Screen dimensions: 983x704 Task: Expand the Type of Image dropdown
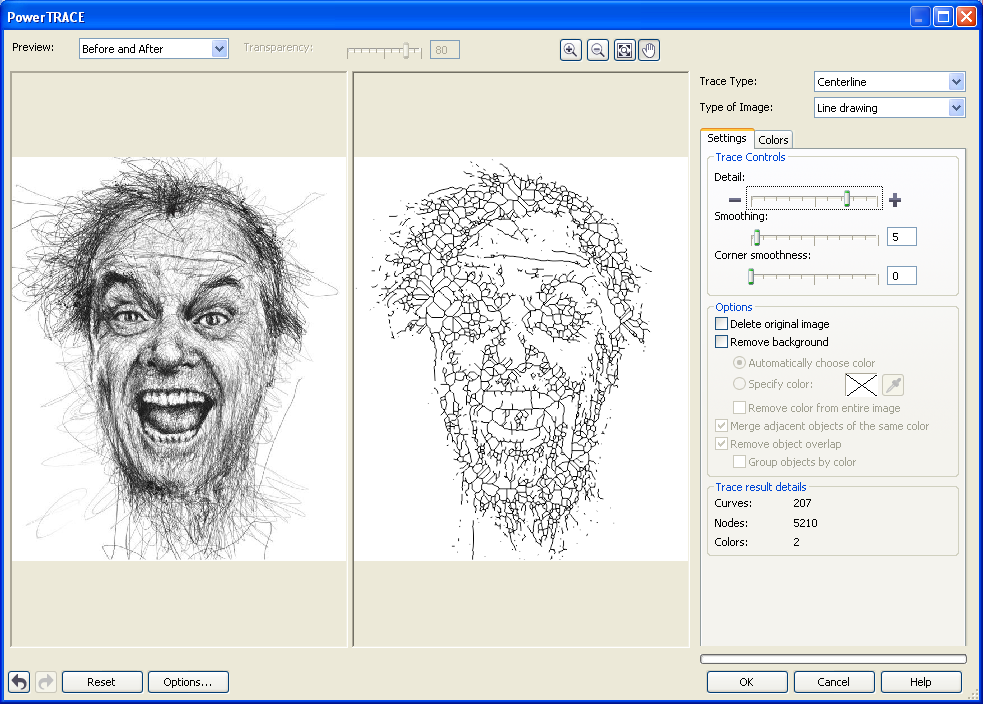[x=889, y=108]
